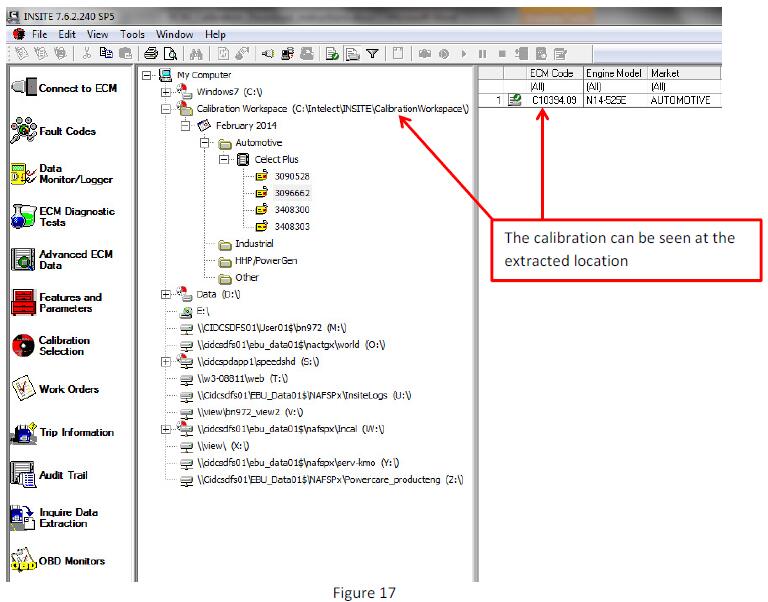This screenshot has width=768, height=602.
Task: Open the Tools menu
Action: 132,34
